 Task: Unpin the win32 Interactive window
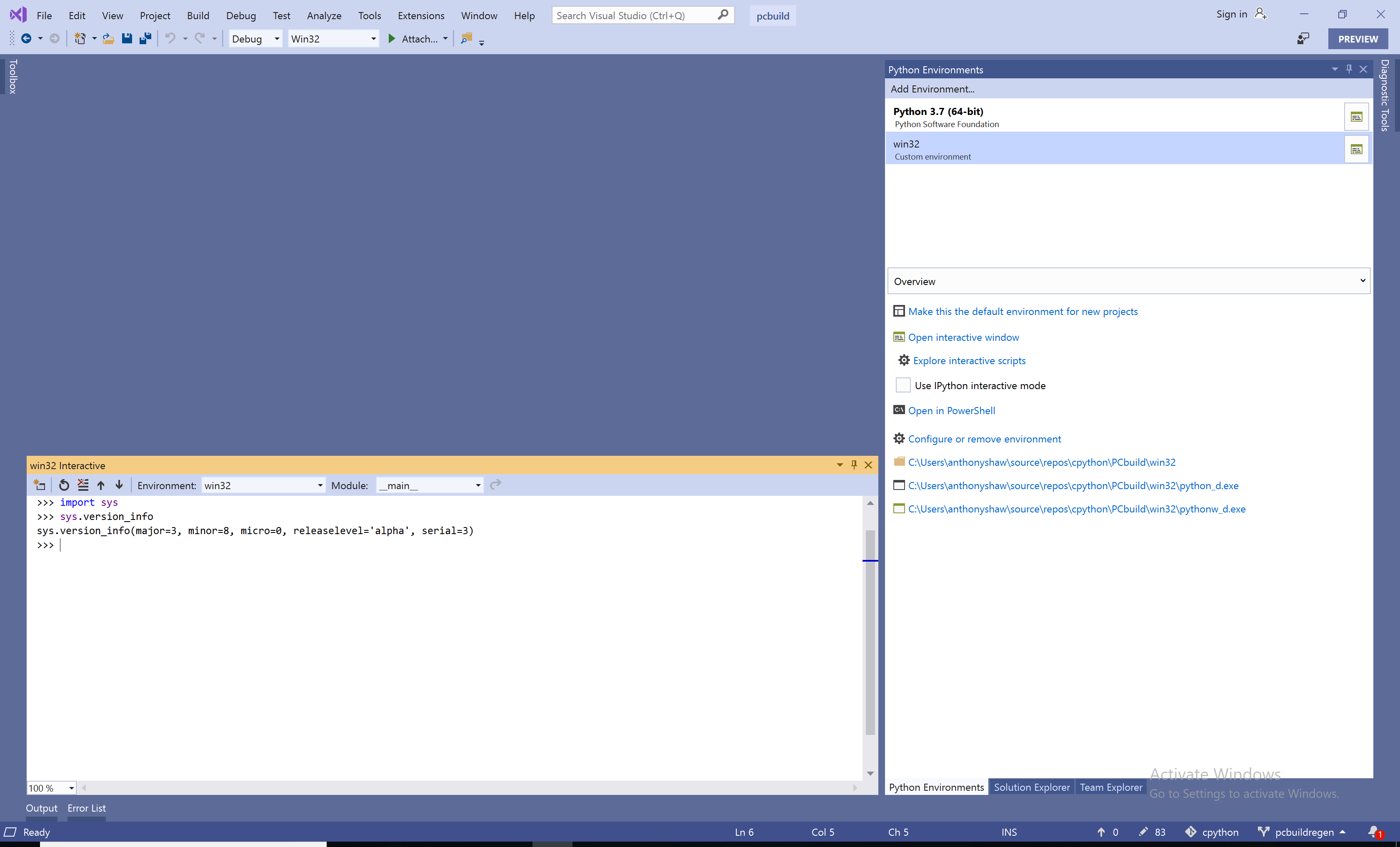click(854, 465)
